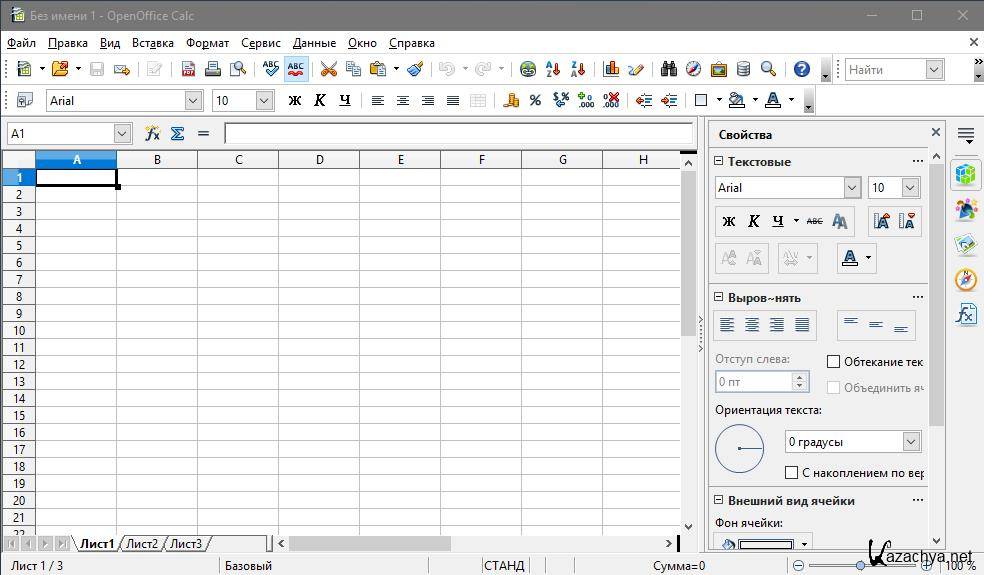984x575 pixels.
Task: Collapse the 'Текстовые' section in sidebar
Action: (x=718, y=161)
